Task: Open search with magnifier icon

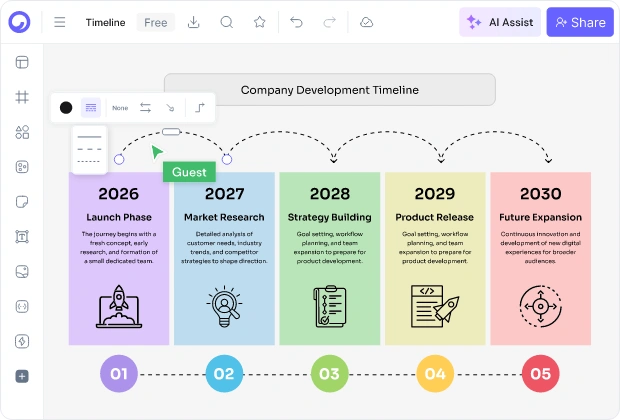Action: (227, 22)
